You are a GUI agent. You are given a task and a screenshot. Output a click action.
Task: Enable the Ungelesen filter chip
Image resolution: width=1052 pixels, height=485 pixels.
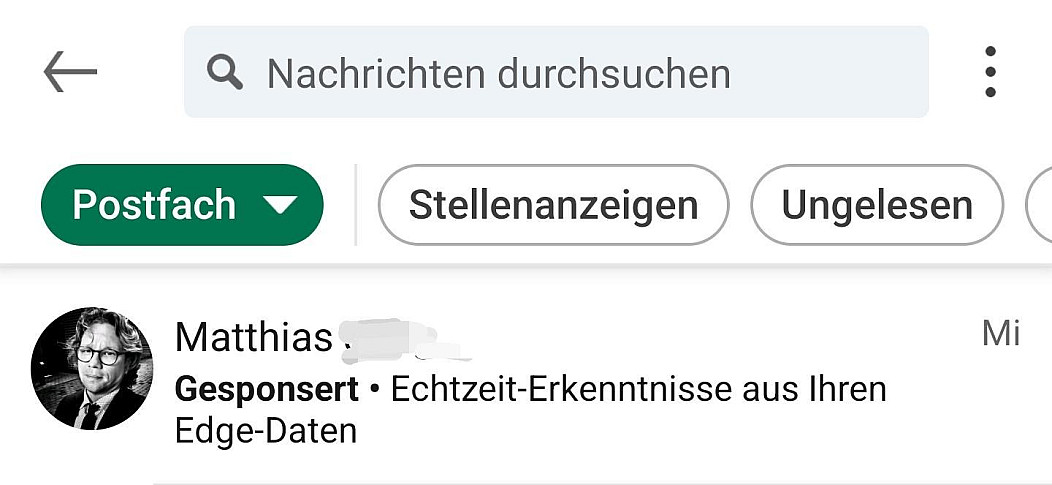pos(876,205)
